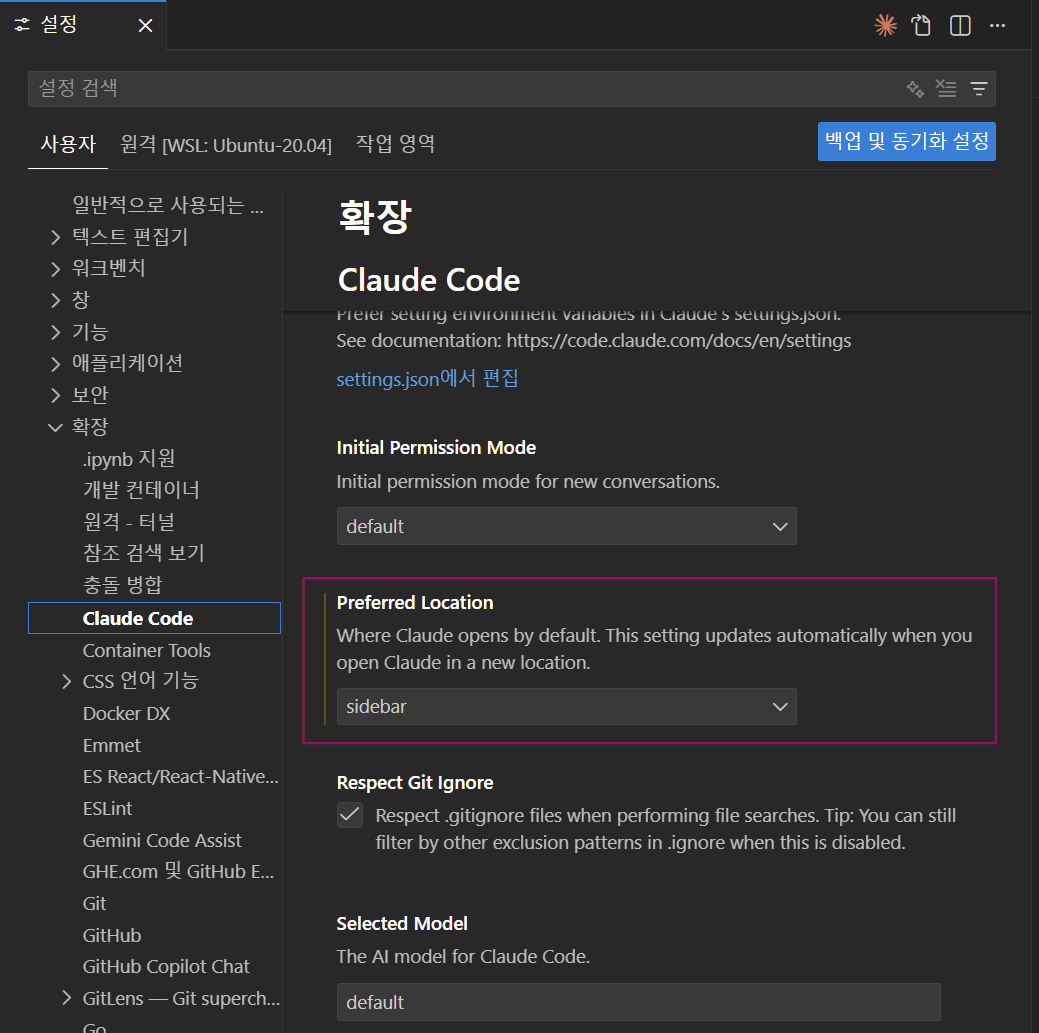Viewport: 1039px width, 1033px height.
Task: Select Gemini Code Assist in the tree
Action: [162, 840]
